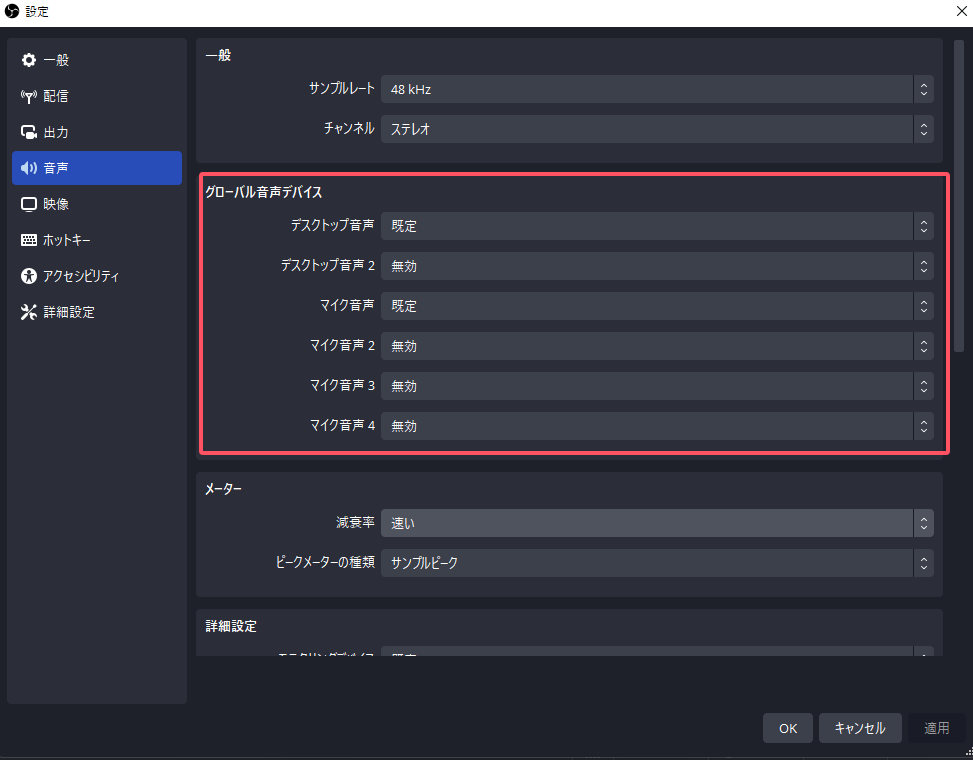Image resolution: width=973 pixels, height=760 pixels.
Task: Click the tools icon next to 詳細設定
Action: (x=29, y=312)
